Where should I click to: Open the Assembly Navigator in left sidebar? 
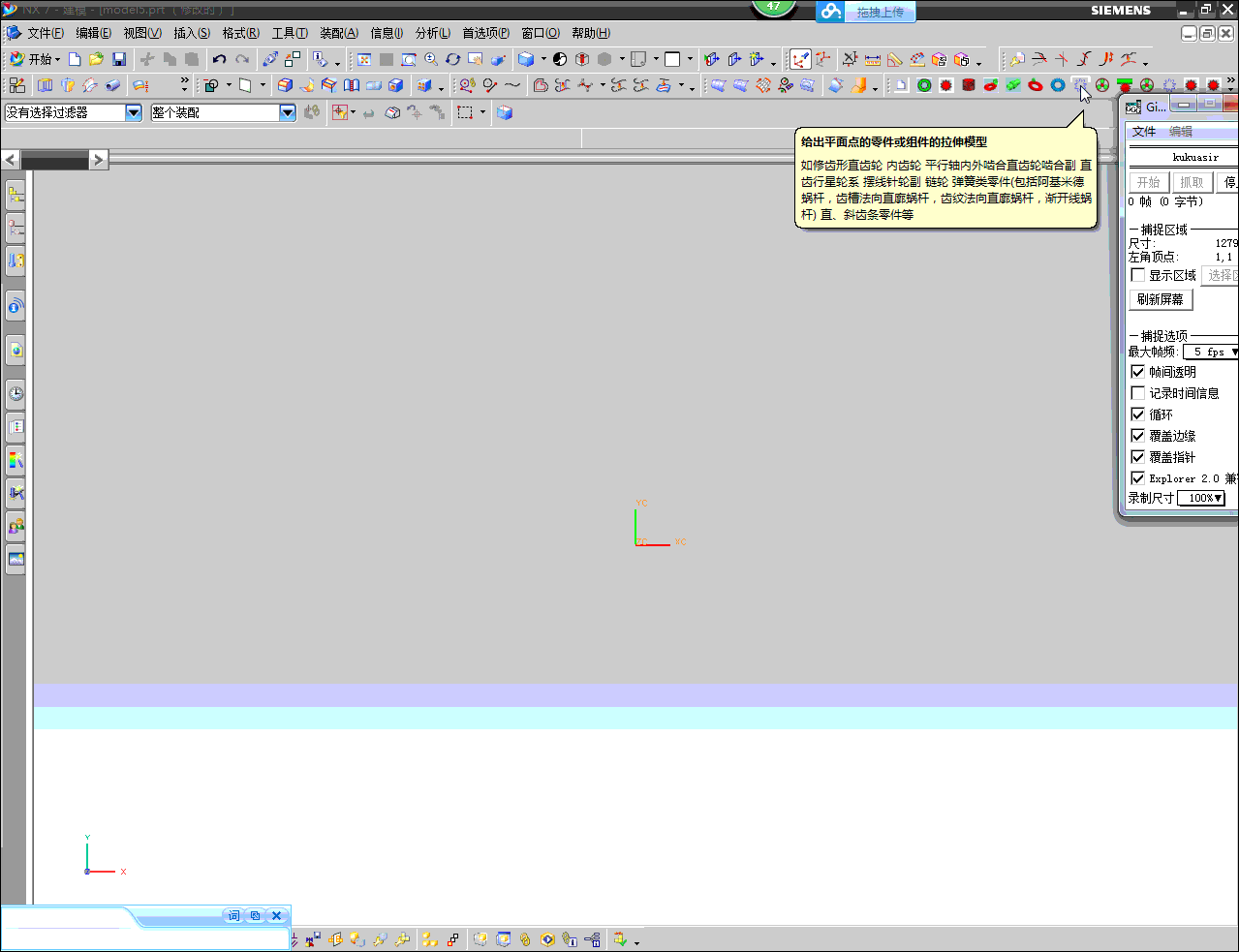point(15,195)
